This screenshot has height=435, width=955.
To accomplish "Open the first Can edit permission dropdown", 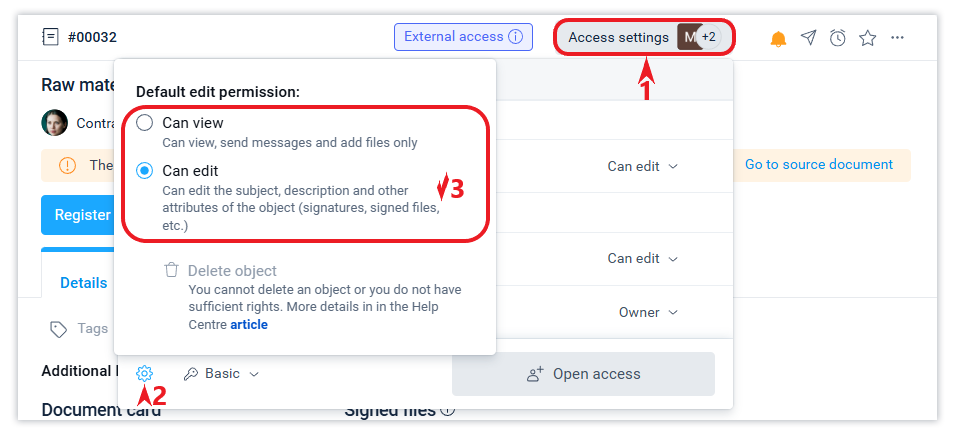I will [643, 166].
